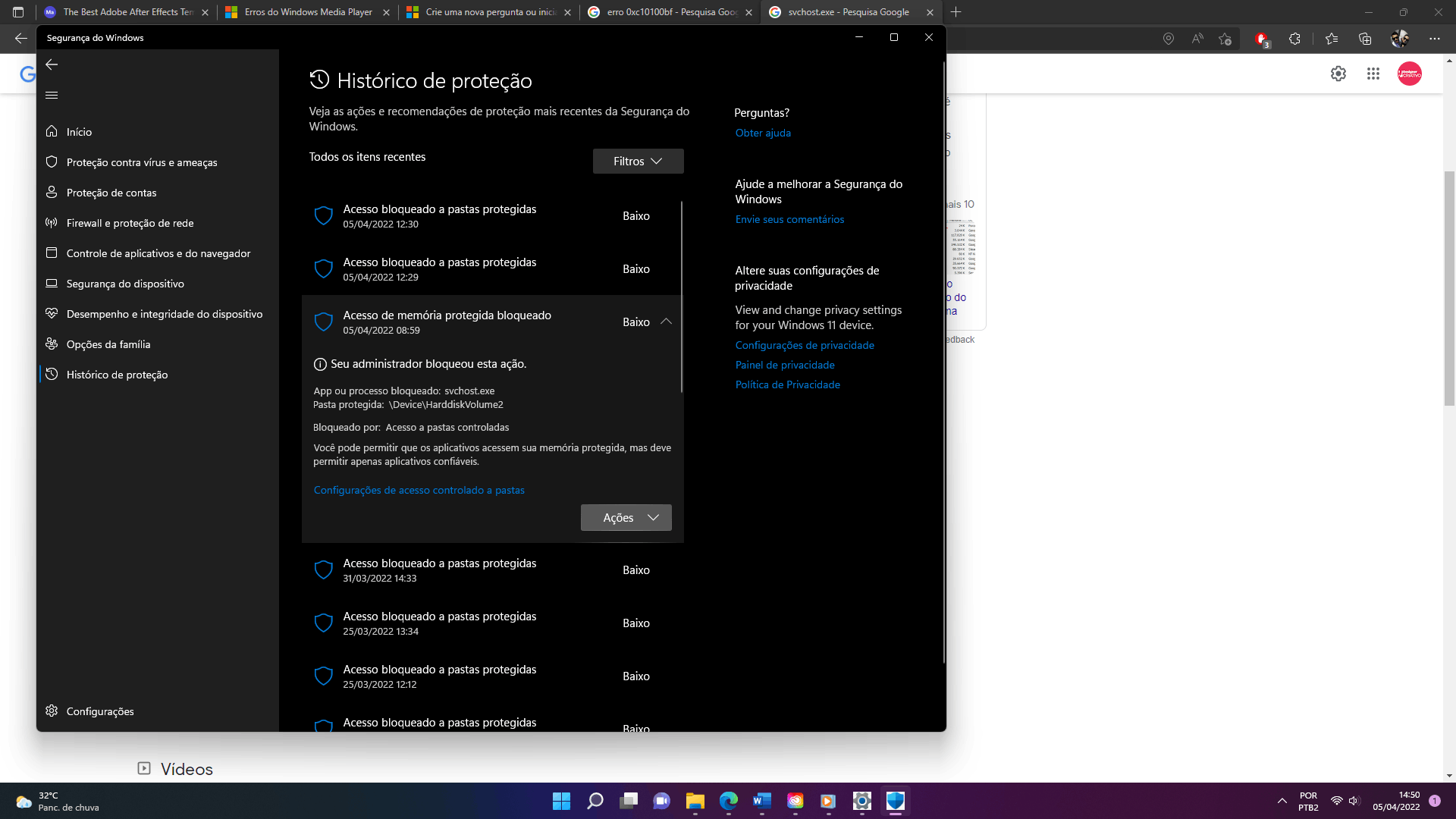
Task: Click the history list scrollbar
Action: click(x=682, y=296)
